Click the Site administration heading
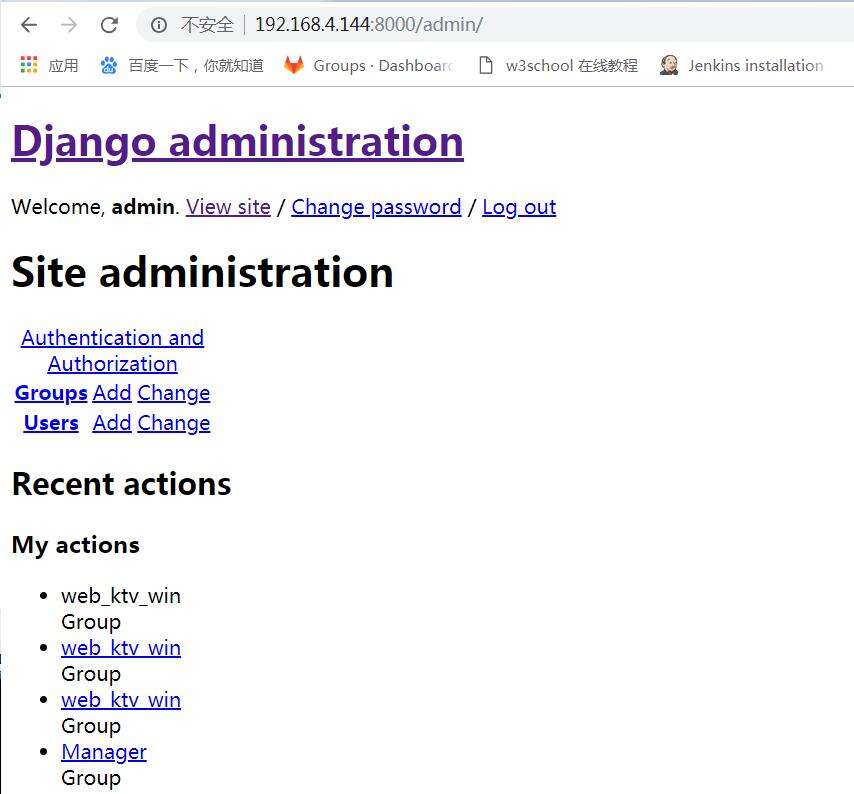The image size is (854, 794). click(x=203, y=272)
